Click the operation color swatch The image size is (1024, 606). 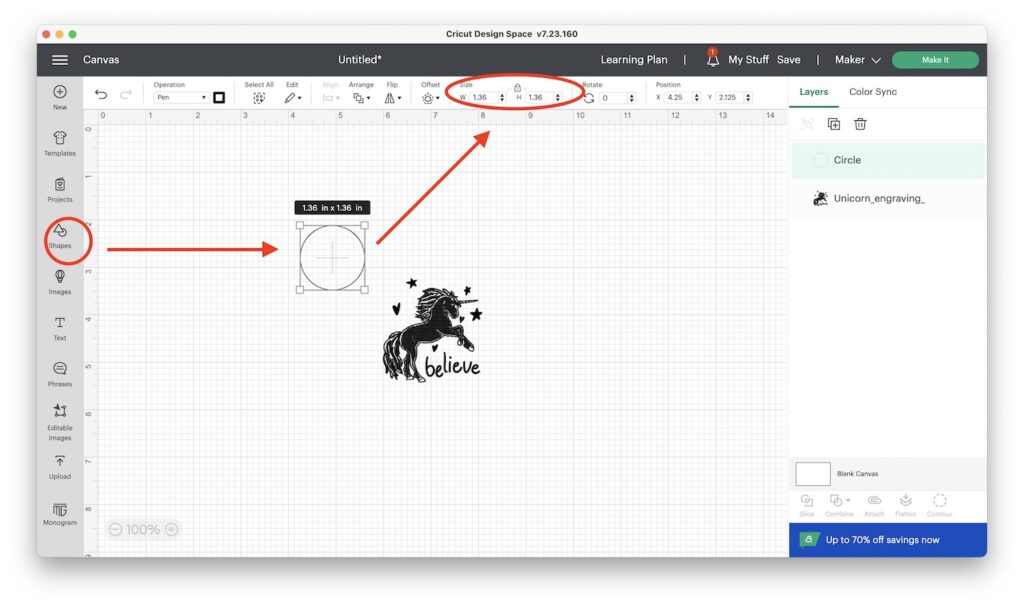tap(219, 97)
